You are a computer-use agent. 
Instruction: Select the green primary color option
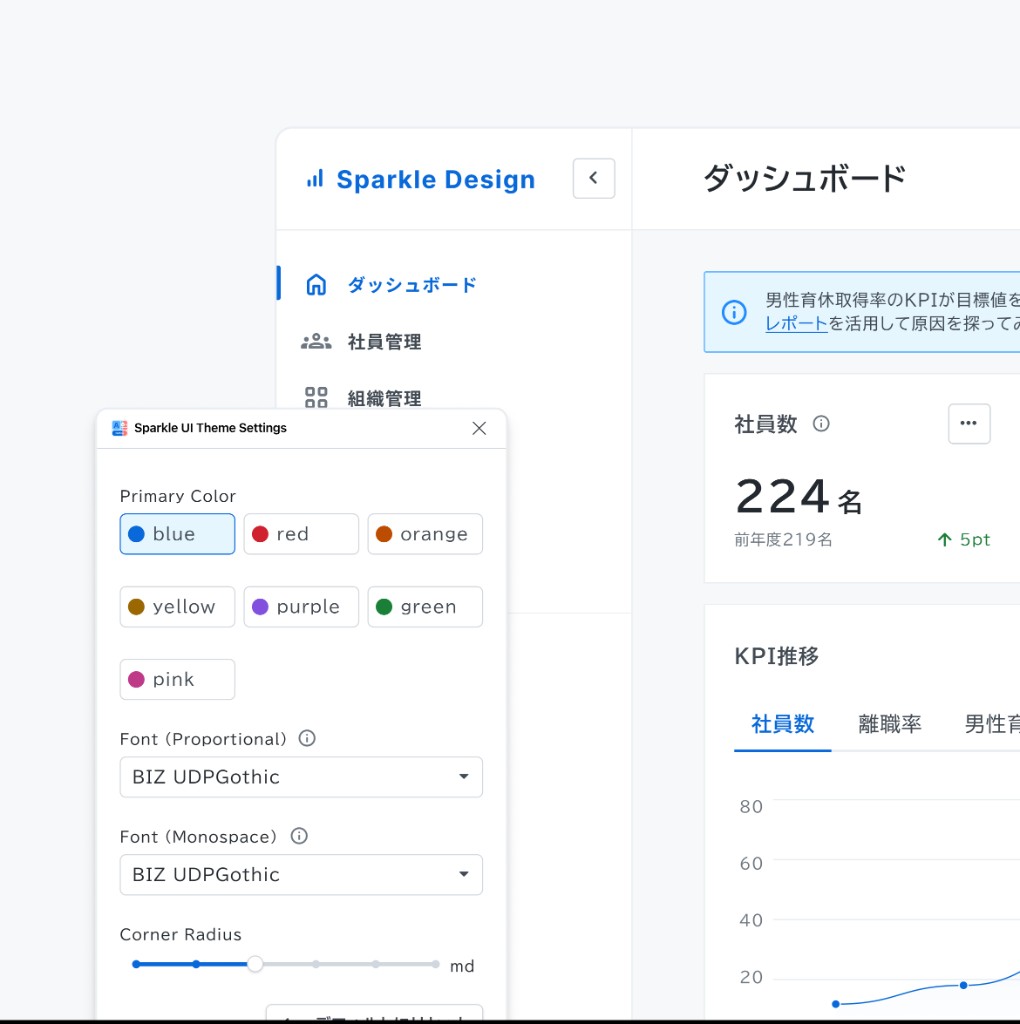(x=425, y=607)
